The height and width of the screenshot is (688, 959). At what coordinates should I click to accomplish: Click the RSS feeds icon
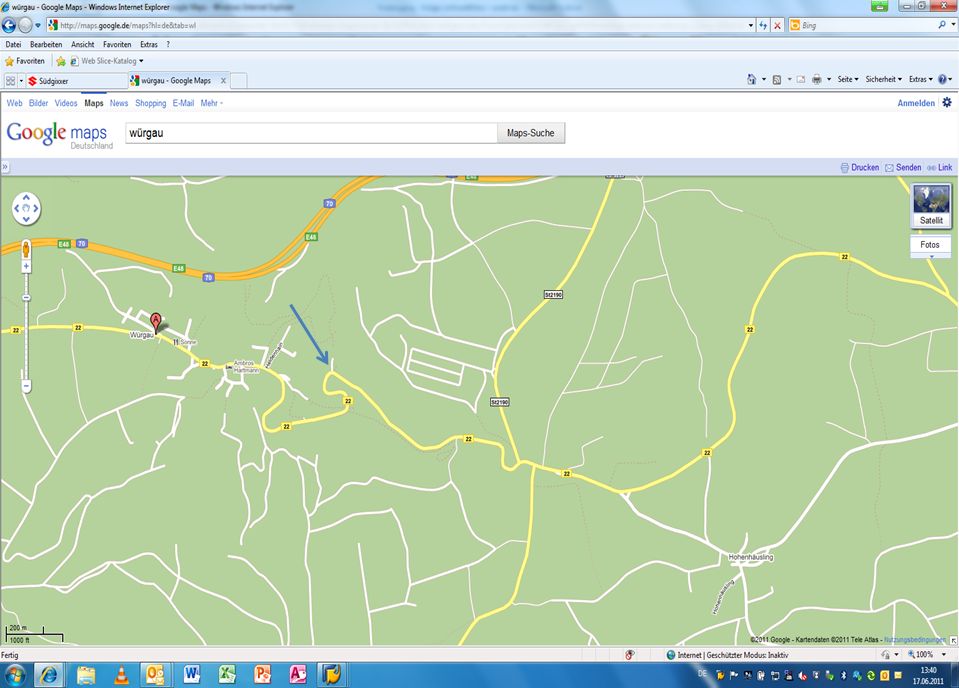[x=777, y=80]
